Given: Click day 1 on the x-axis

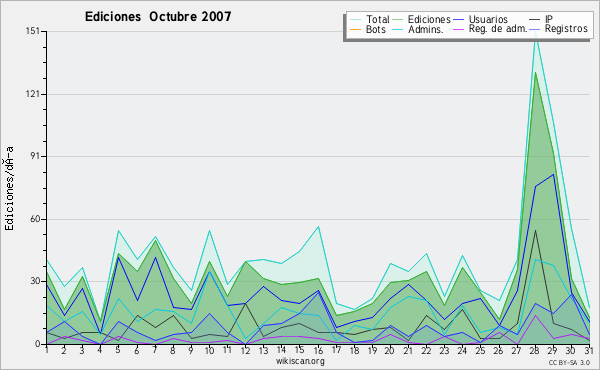Looking at the screenshot, I should (x=47, y=350).
